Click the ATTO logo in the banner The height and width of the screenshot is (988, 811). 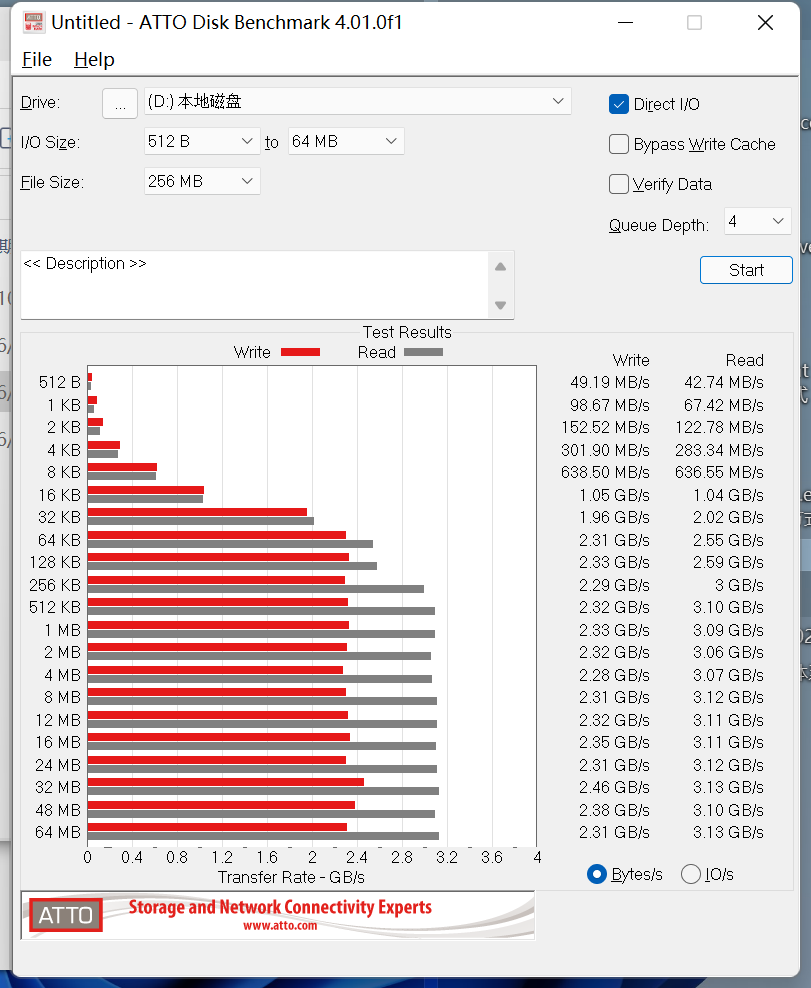click(x=66, y=915)
